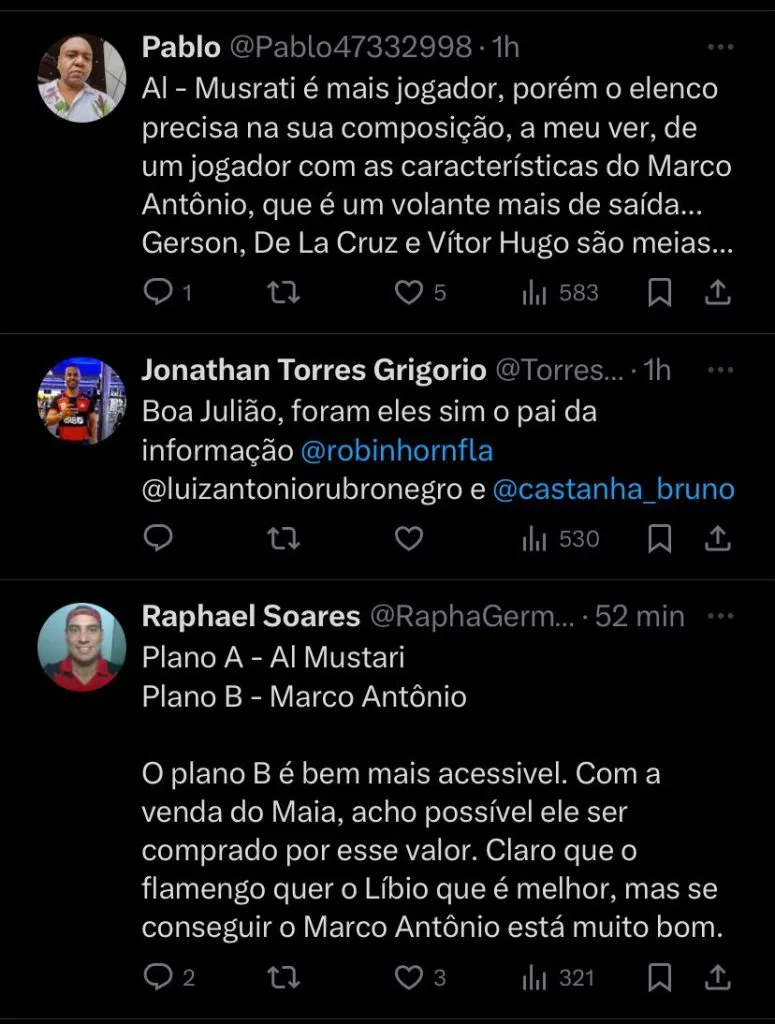This screenshot has height=1024, width=775.
Task: Open Pablo's profile avatar
Action: click(82, 78)
